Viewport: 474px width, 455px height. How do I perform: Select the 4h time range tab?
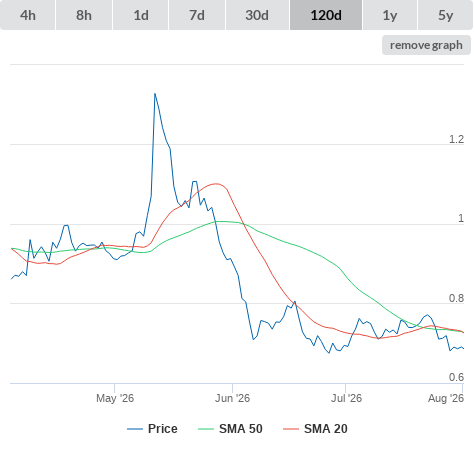pos(28,15)
